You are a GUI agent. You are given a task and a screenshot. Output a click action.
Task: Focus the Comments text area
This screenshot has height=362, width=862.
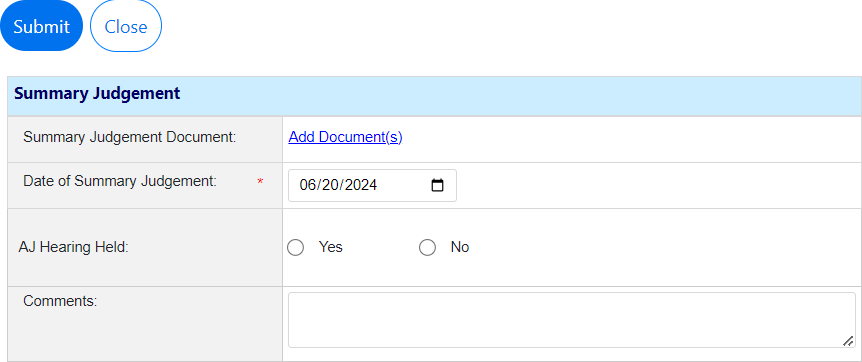[572, 320]
